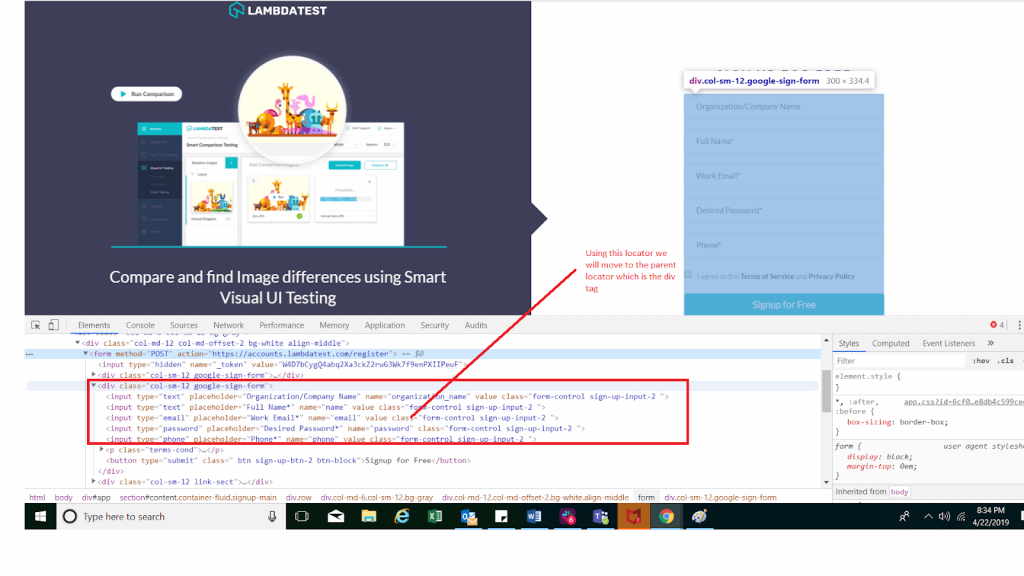Check the Terms of Service agreement checkbox

point(689,274)
